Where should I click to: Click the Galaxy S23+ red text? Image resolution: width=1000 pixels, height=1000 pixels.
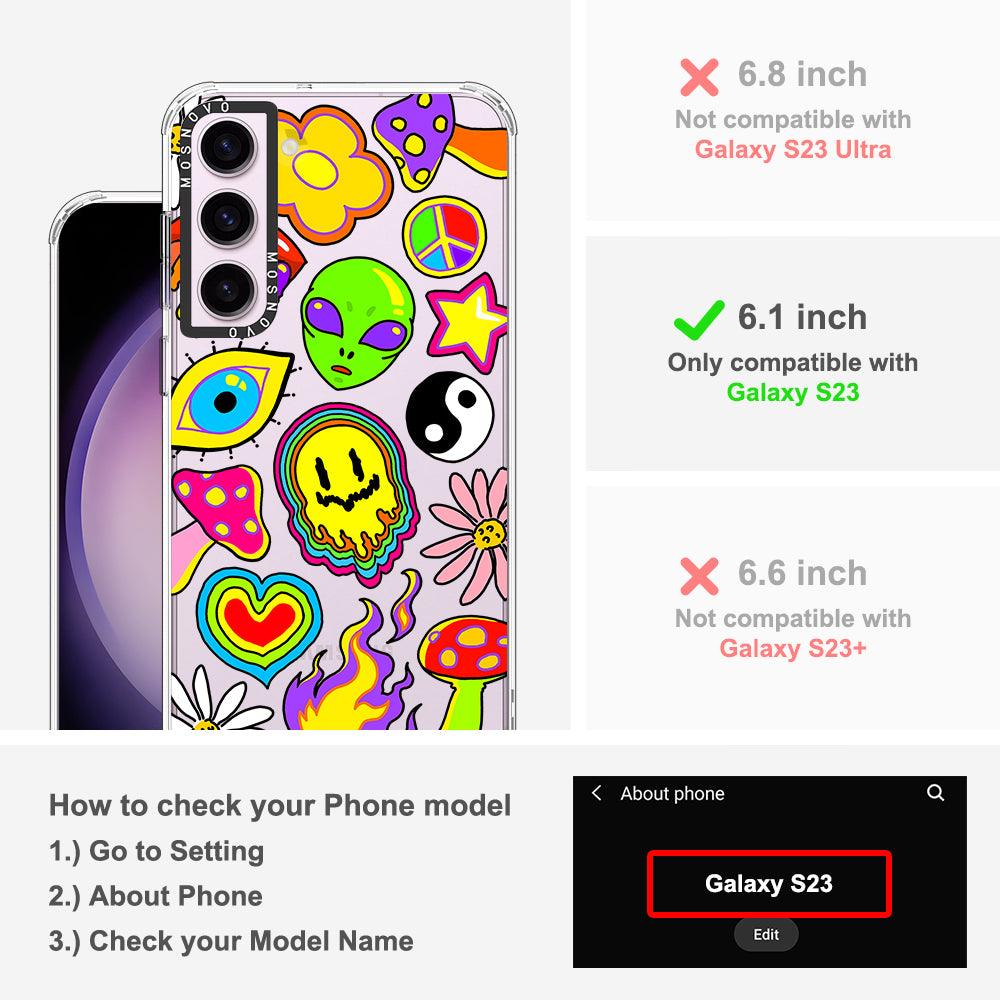click(793, 649)
